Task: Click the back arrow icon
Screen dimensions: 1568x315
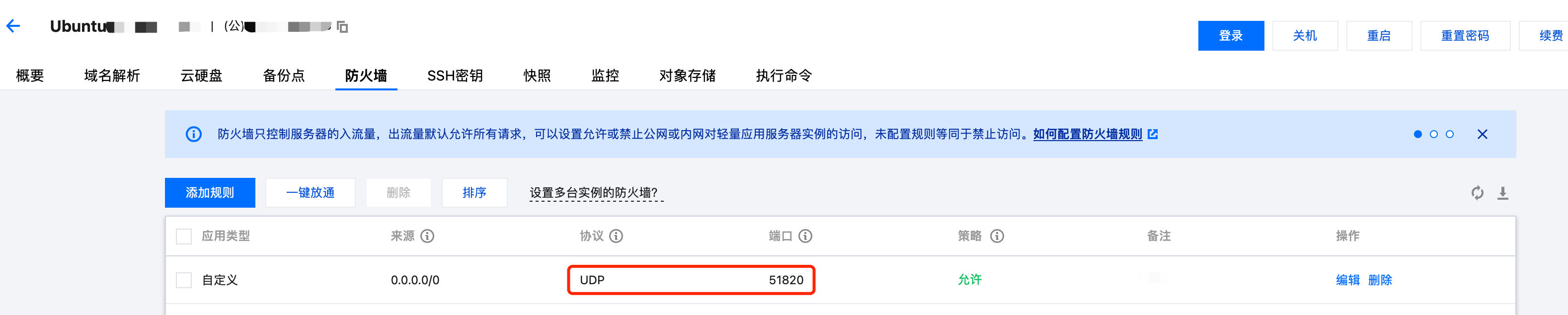Action: tap(13, 26)
